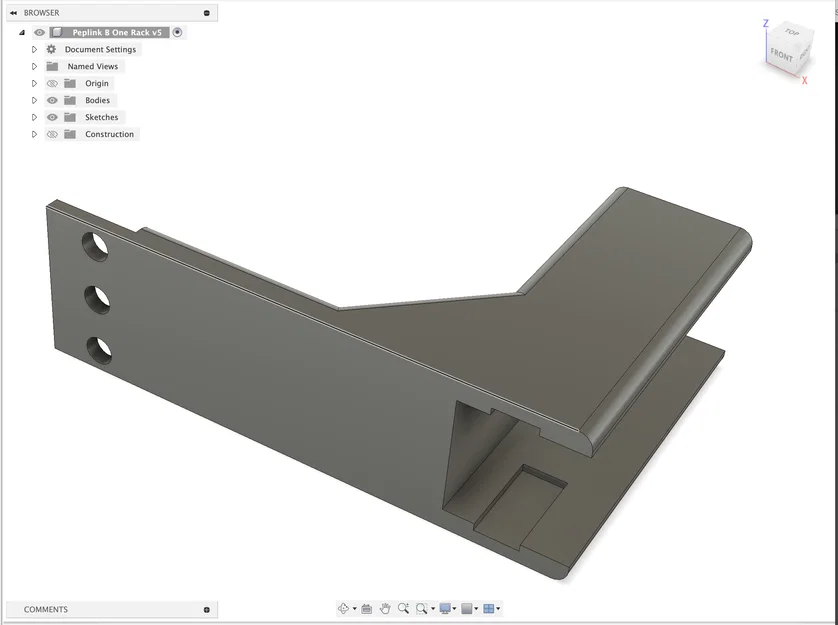Hide the Origin folder

click(52, 83)
